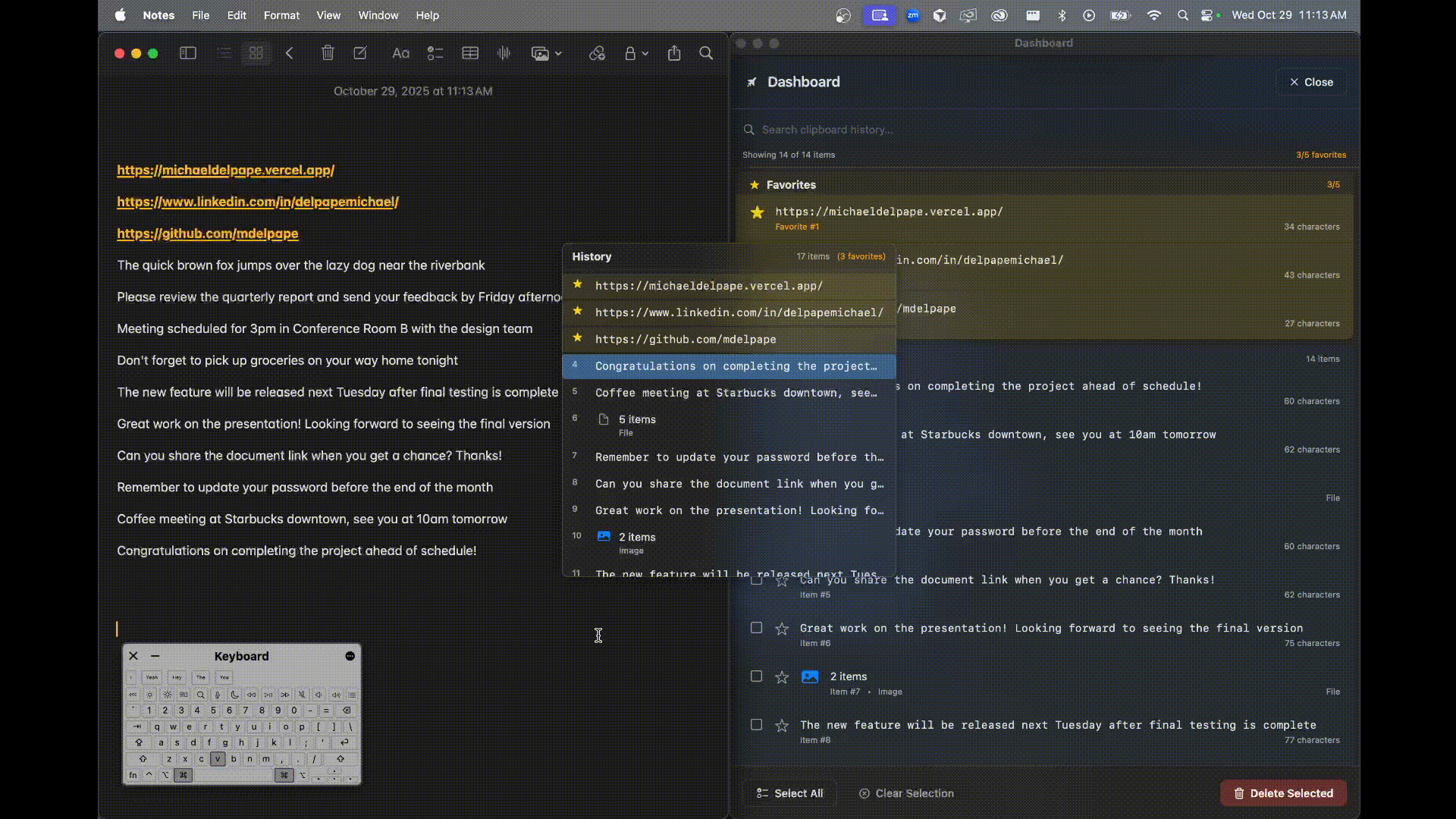Create a new note with compose icon
The height and width of the screenshot is (819, 1456).
(360, 53)
